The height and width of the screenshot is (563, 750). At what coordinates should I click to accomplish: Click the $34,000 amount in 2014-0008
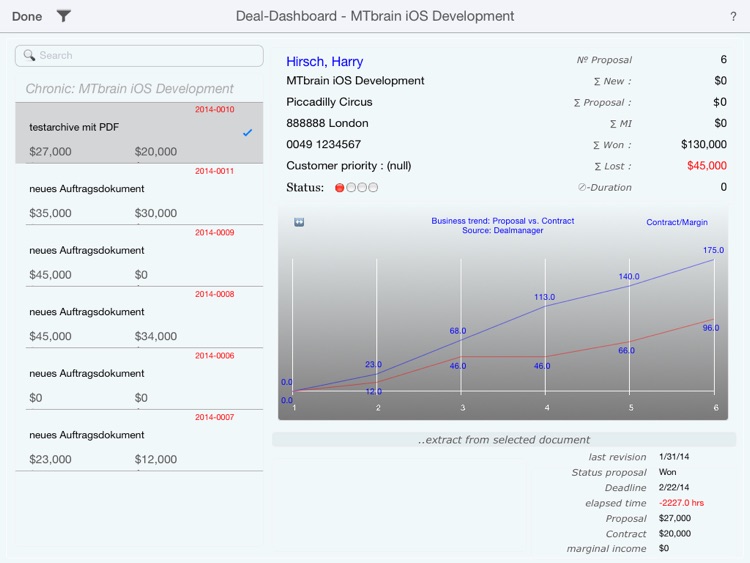pyautogui.click(x=155, y=336)
